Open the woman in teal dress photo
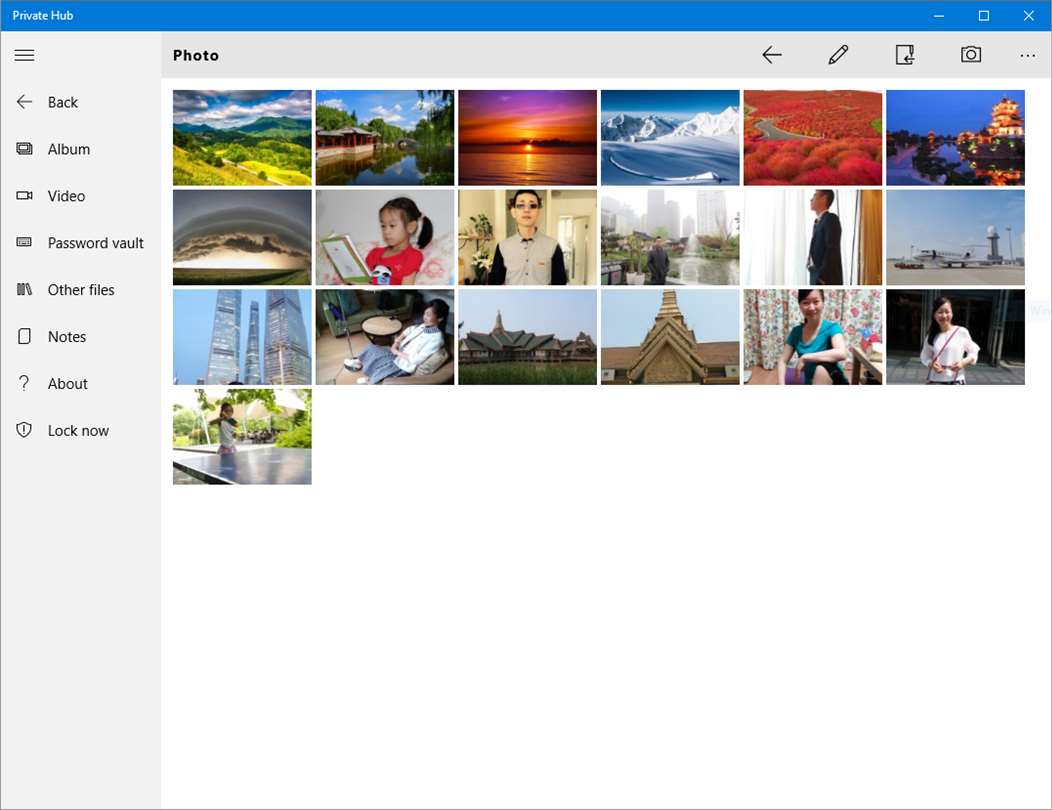1052x810 pixels. [x=812, y=337]
